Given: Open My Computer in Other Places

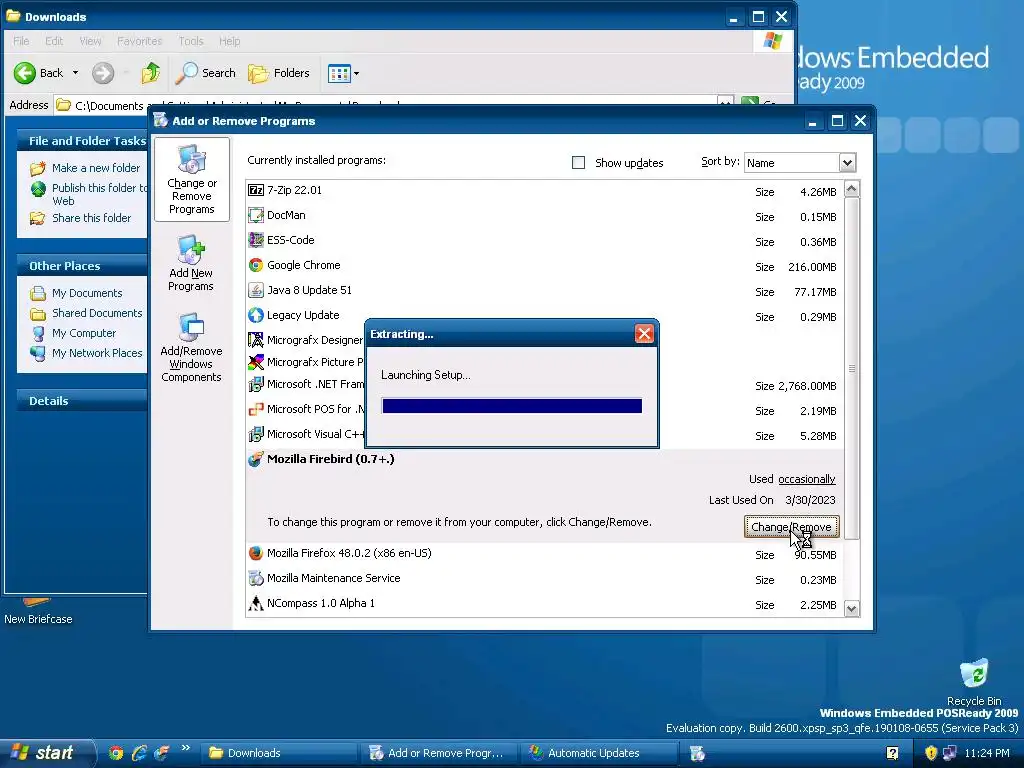Looking at the screenshot, I should 84,333.
